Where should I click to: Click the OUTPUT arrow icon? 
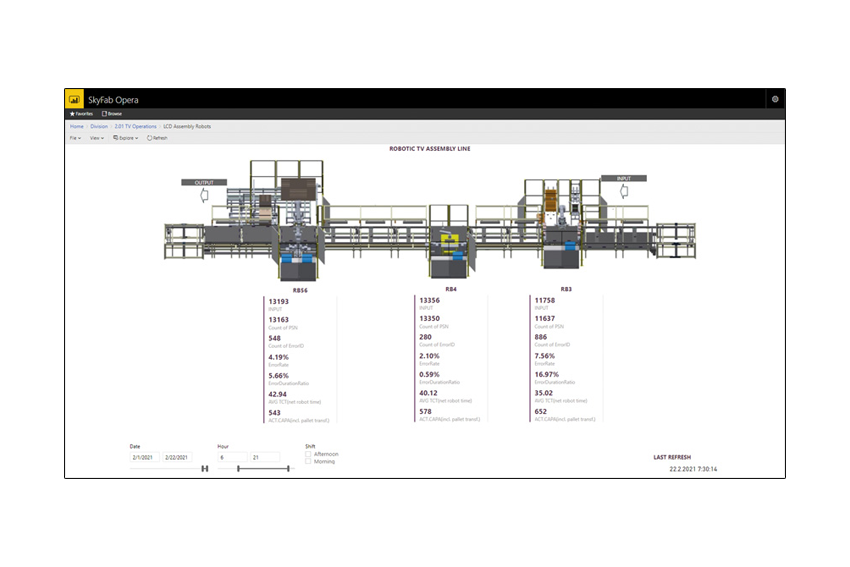(x=204, y=195)
